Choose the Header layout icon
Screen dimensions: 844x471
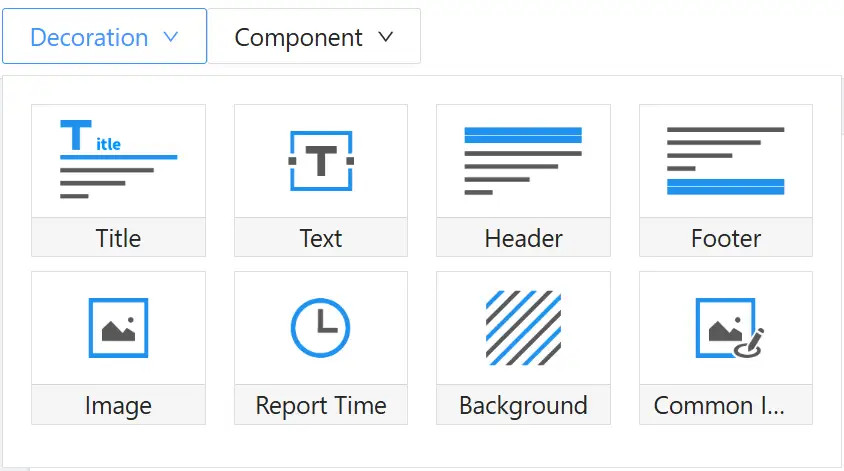(x=523, y=160)
